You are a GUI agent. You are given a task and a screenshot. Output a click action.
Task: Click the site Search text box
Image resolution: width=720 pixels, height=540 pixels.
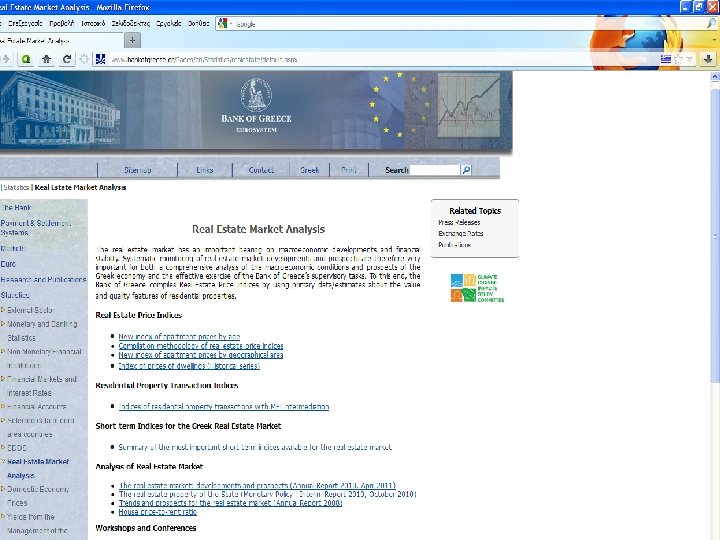click(434, 170)
